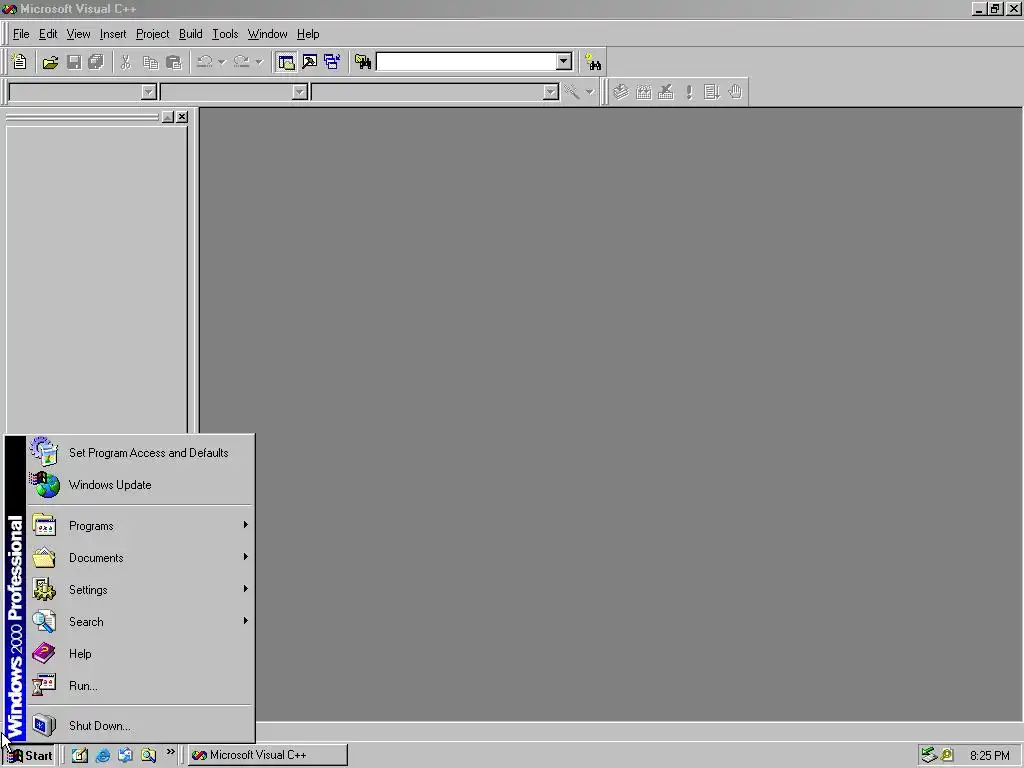Toggle the Output window button
This screenshot has width=1024, height=768.
coord(310,62)
